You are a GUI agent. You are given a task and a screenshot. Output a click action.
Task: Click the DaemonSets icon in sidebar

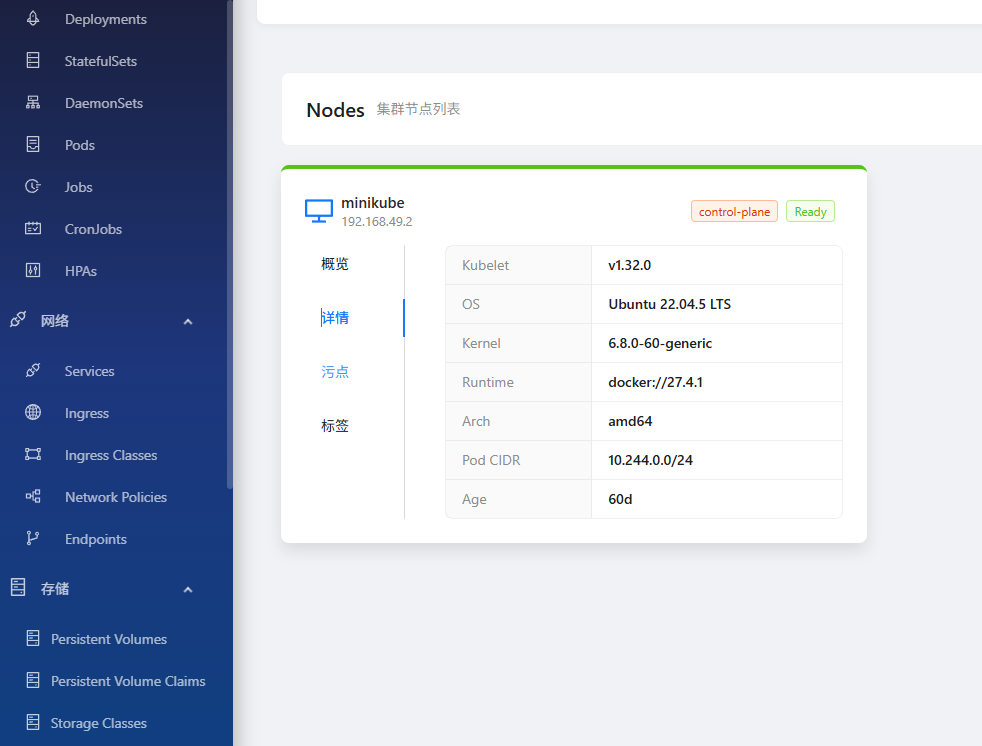click(x=33, y=102)
